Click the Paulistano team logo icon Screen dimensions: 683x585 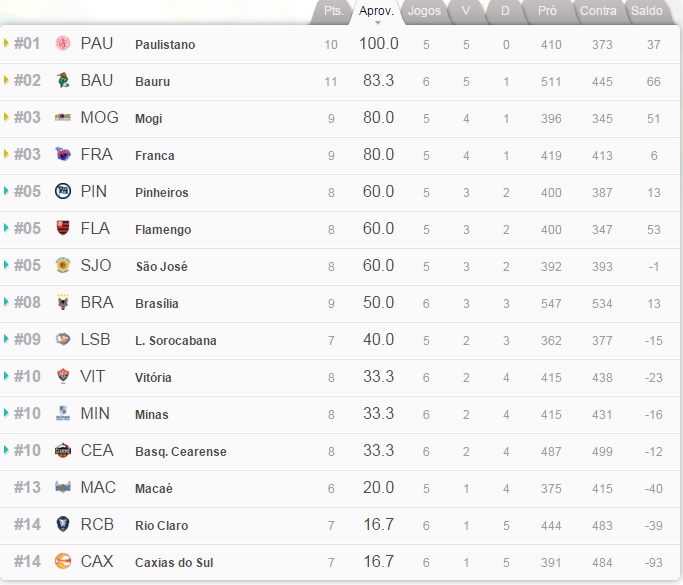click(63, 44)
